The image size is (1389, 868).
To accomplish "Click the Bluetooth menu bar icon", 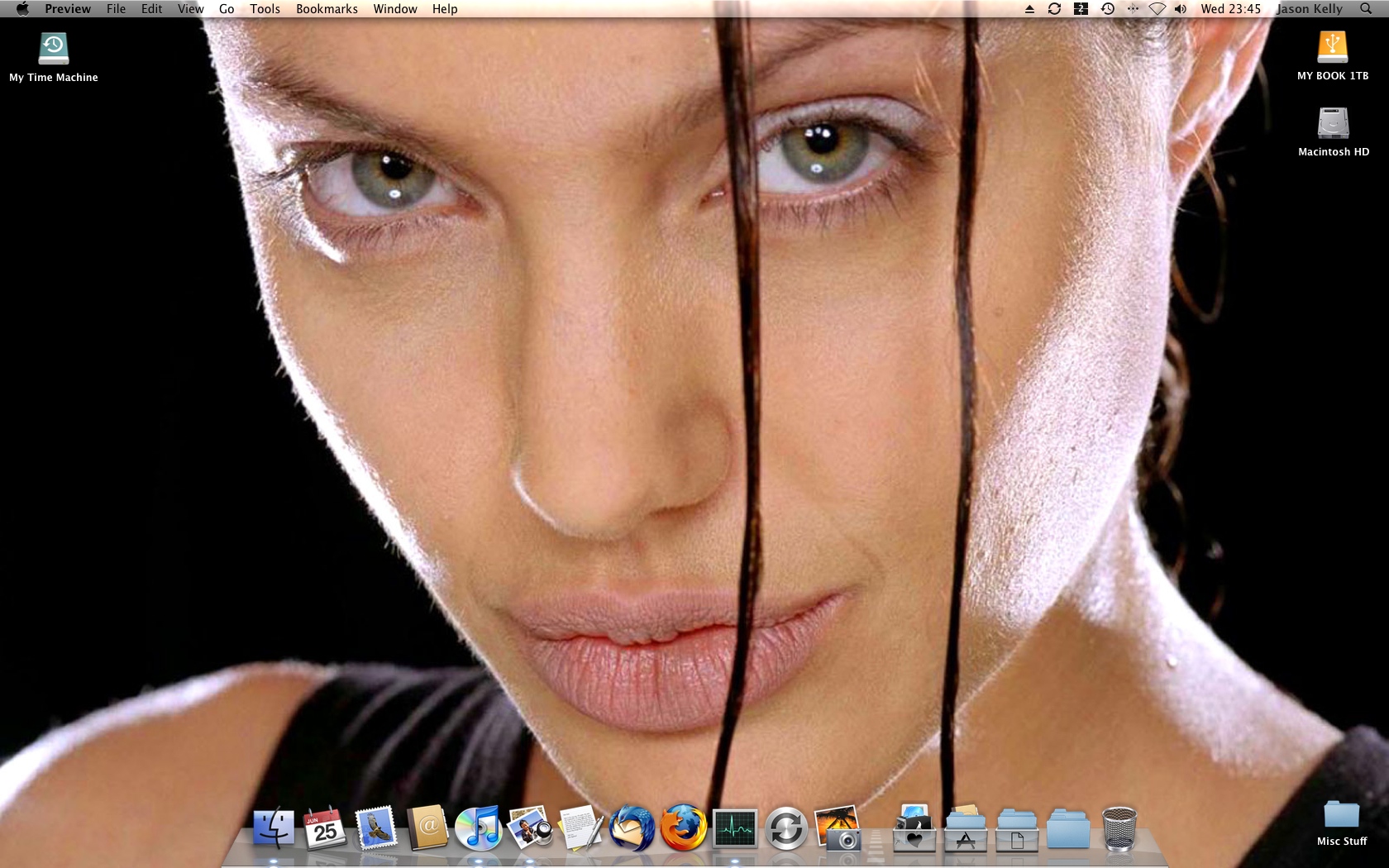I will point(1133,9).
